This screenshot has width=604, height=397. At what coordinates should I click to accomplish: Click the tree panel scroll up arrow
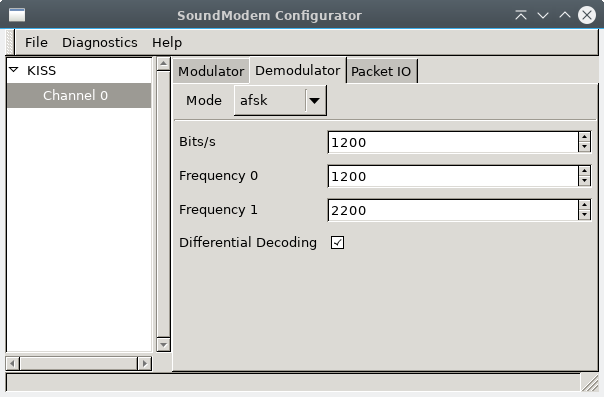coord(163,64)
